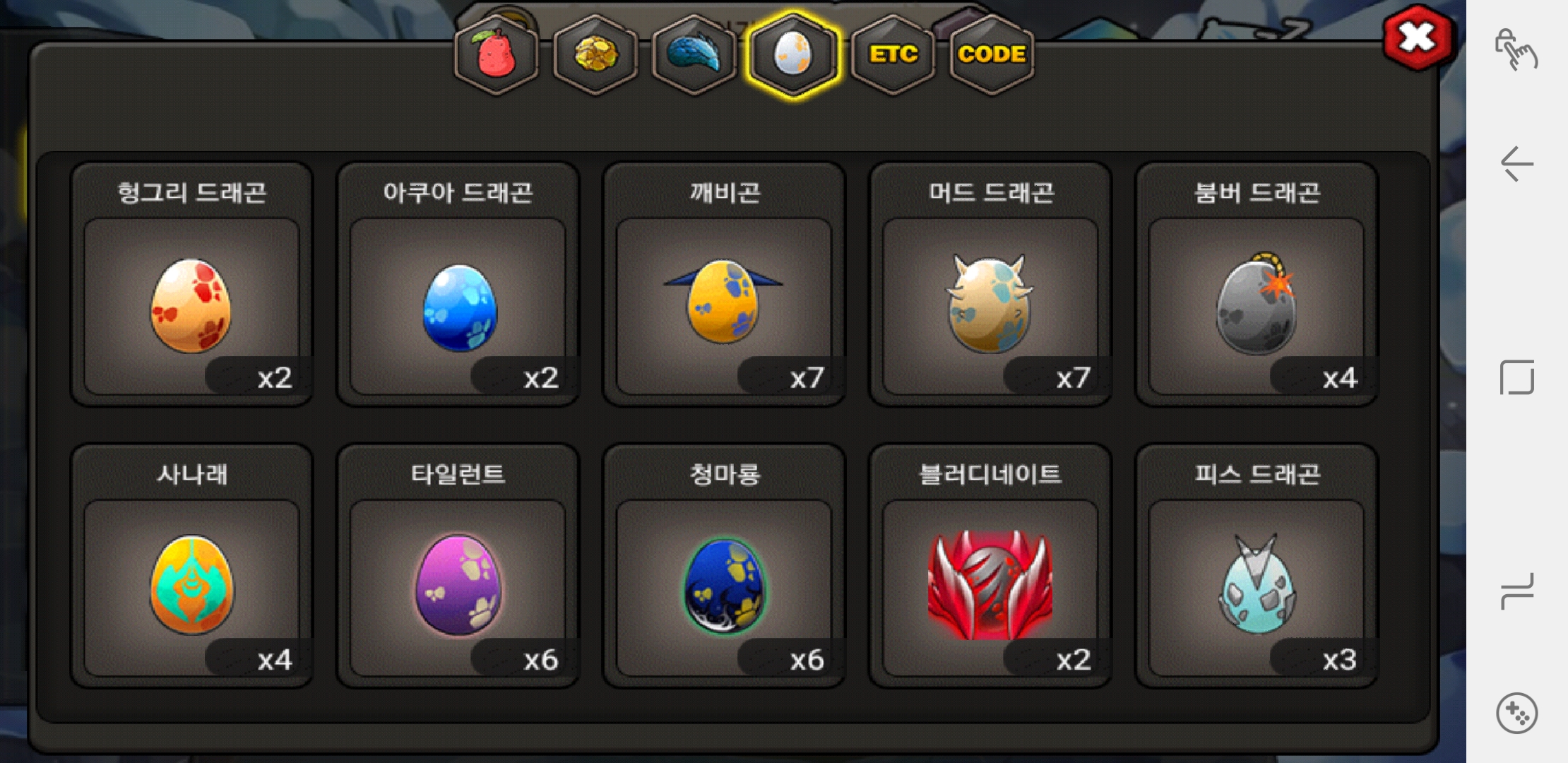Choose the 깨비곤 egg with hat

(724, 285)
